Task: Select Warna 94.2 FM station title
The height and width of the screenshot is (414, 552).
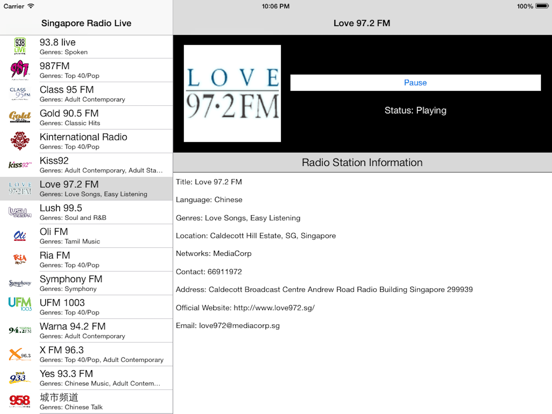Action: [x=73, y=326]
